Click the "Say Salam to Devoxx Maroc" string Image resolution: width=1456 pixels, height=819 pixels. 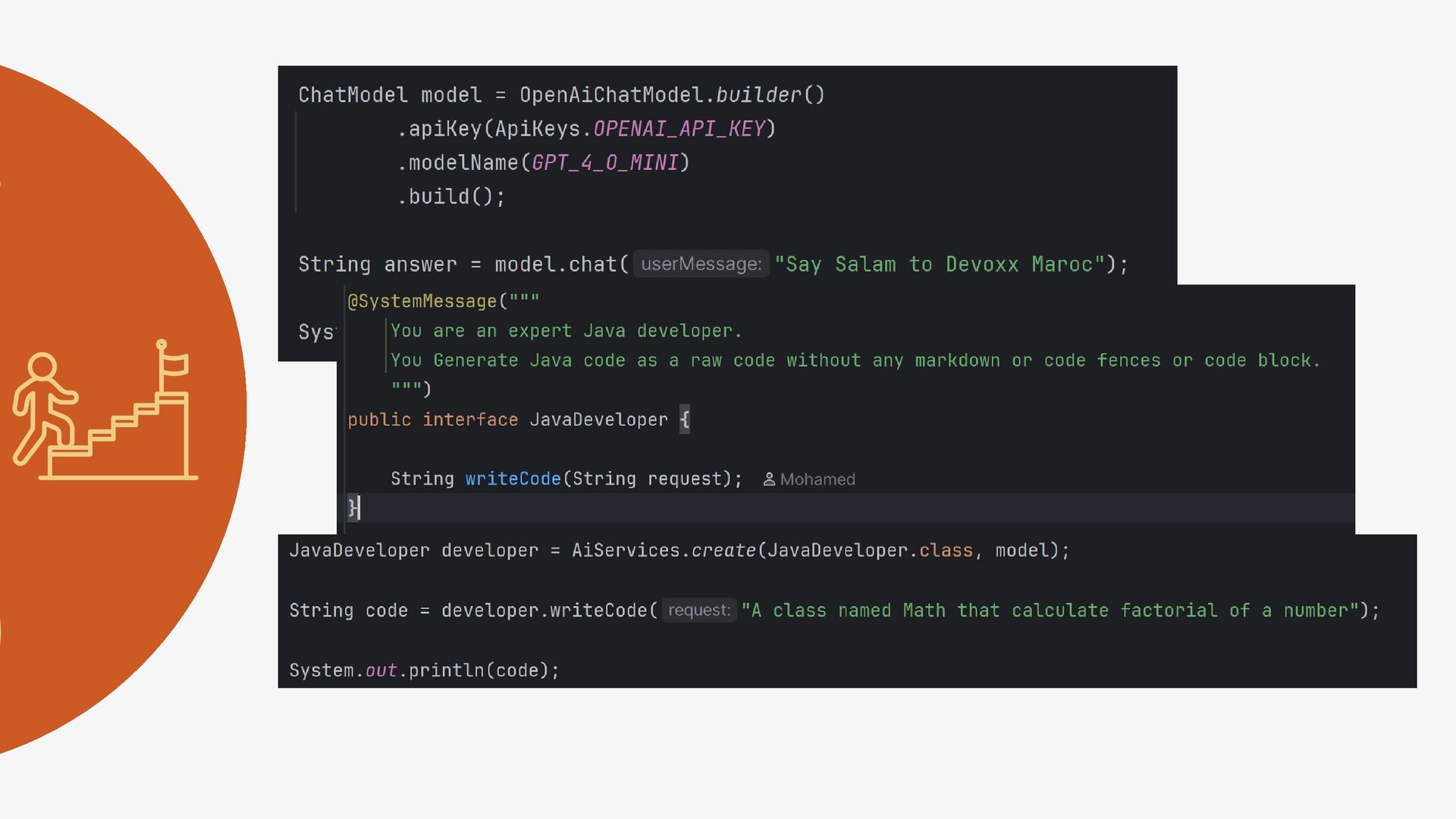pos(940,264)
